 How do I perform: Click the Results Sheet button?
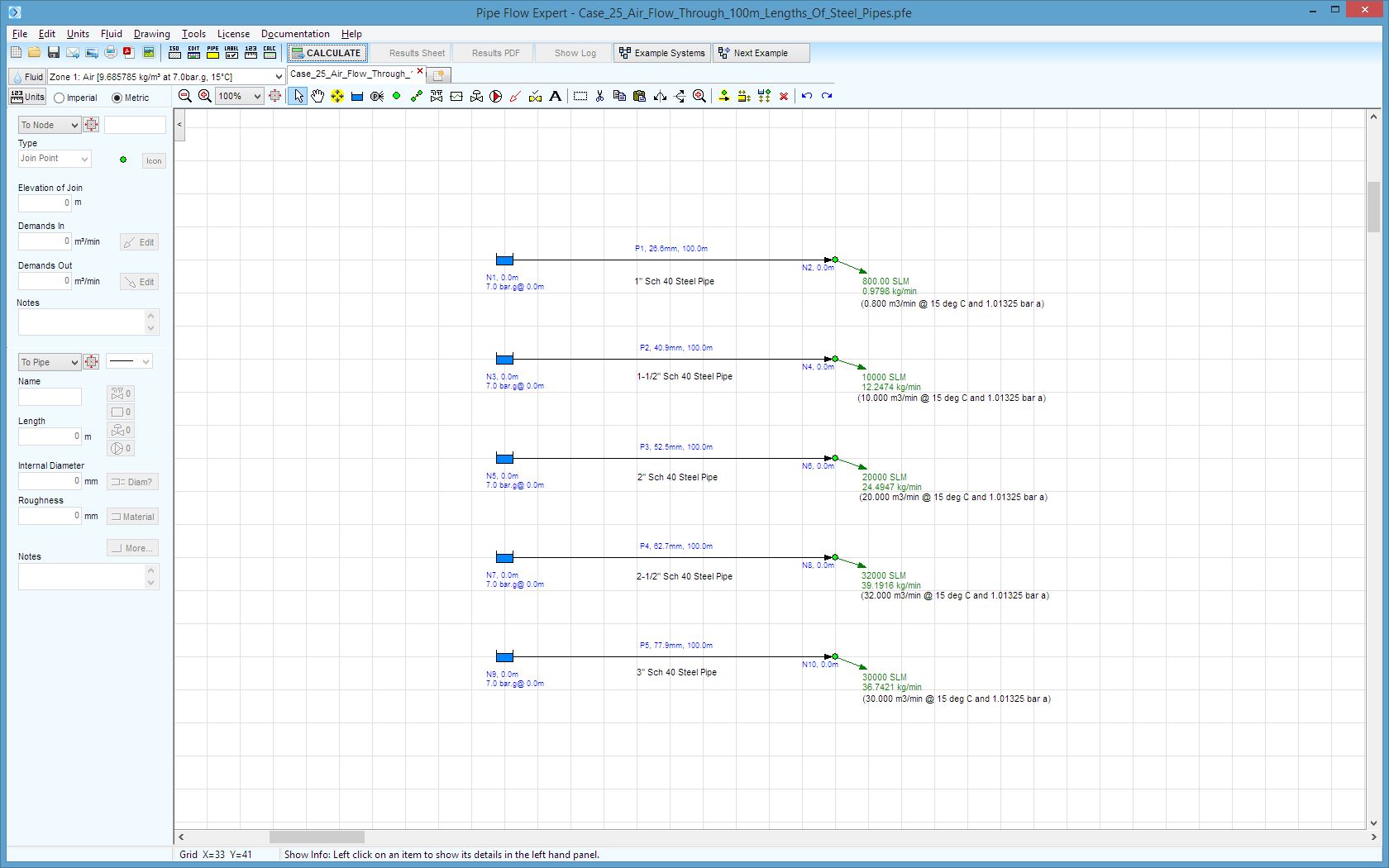click(x=410, y=53)
